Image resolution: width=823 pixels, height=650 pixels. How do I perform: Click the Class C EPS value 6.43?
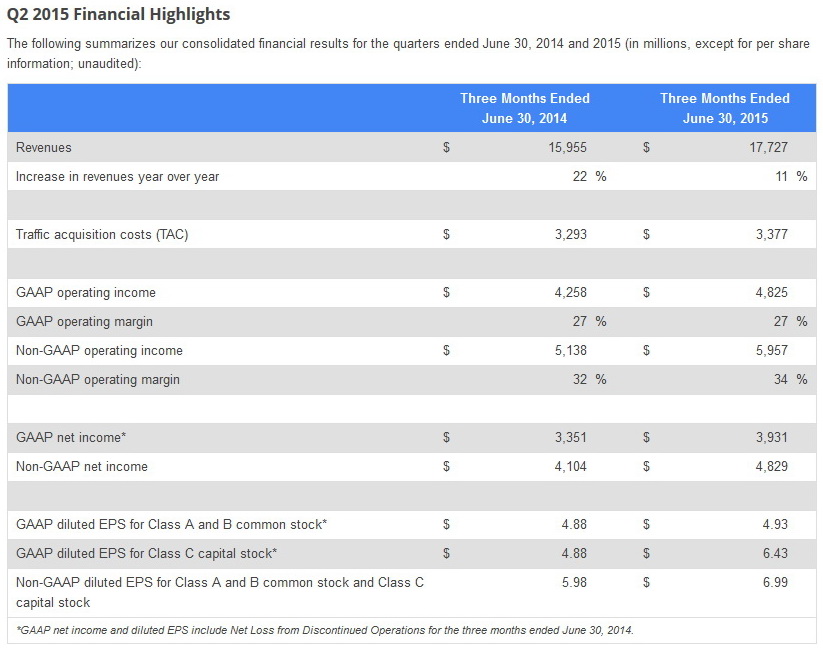pyautogui.click(x=775, y=553)
